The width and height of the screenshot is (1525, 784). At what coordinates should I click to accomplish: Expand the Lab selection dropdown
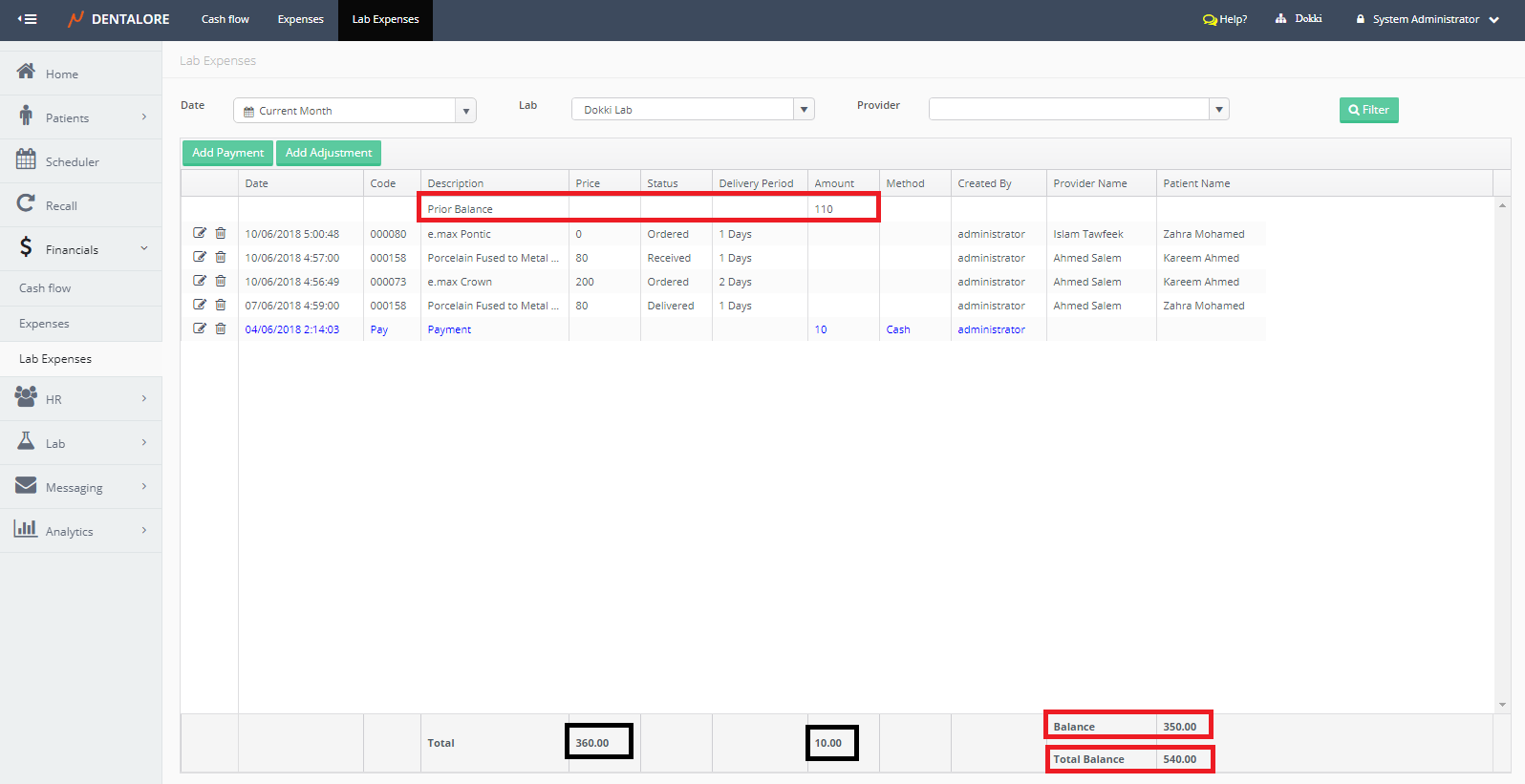point(804,110)
